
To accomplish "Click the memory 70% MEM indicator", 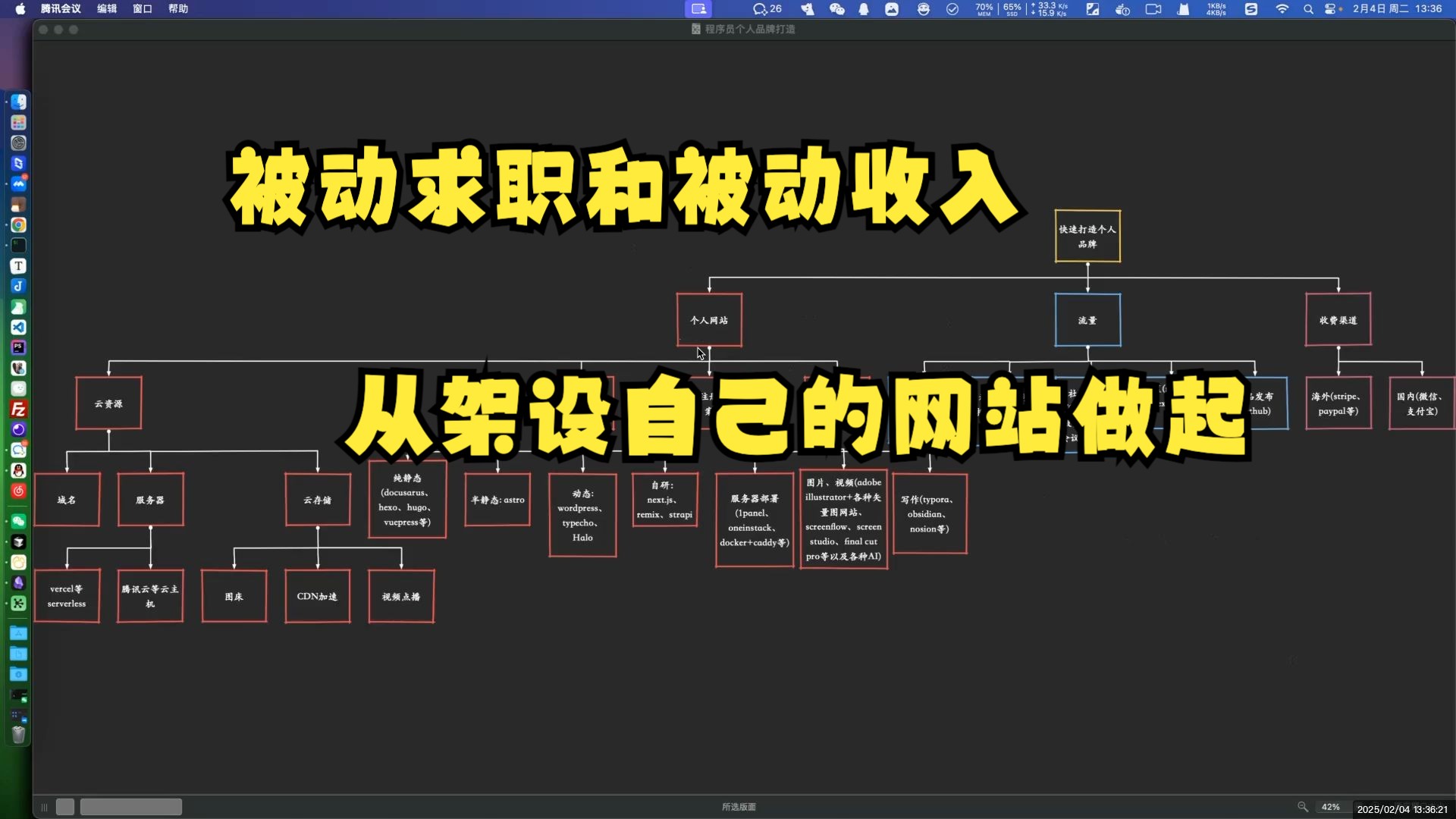I will [x=984, y=9].
